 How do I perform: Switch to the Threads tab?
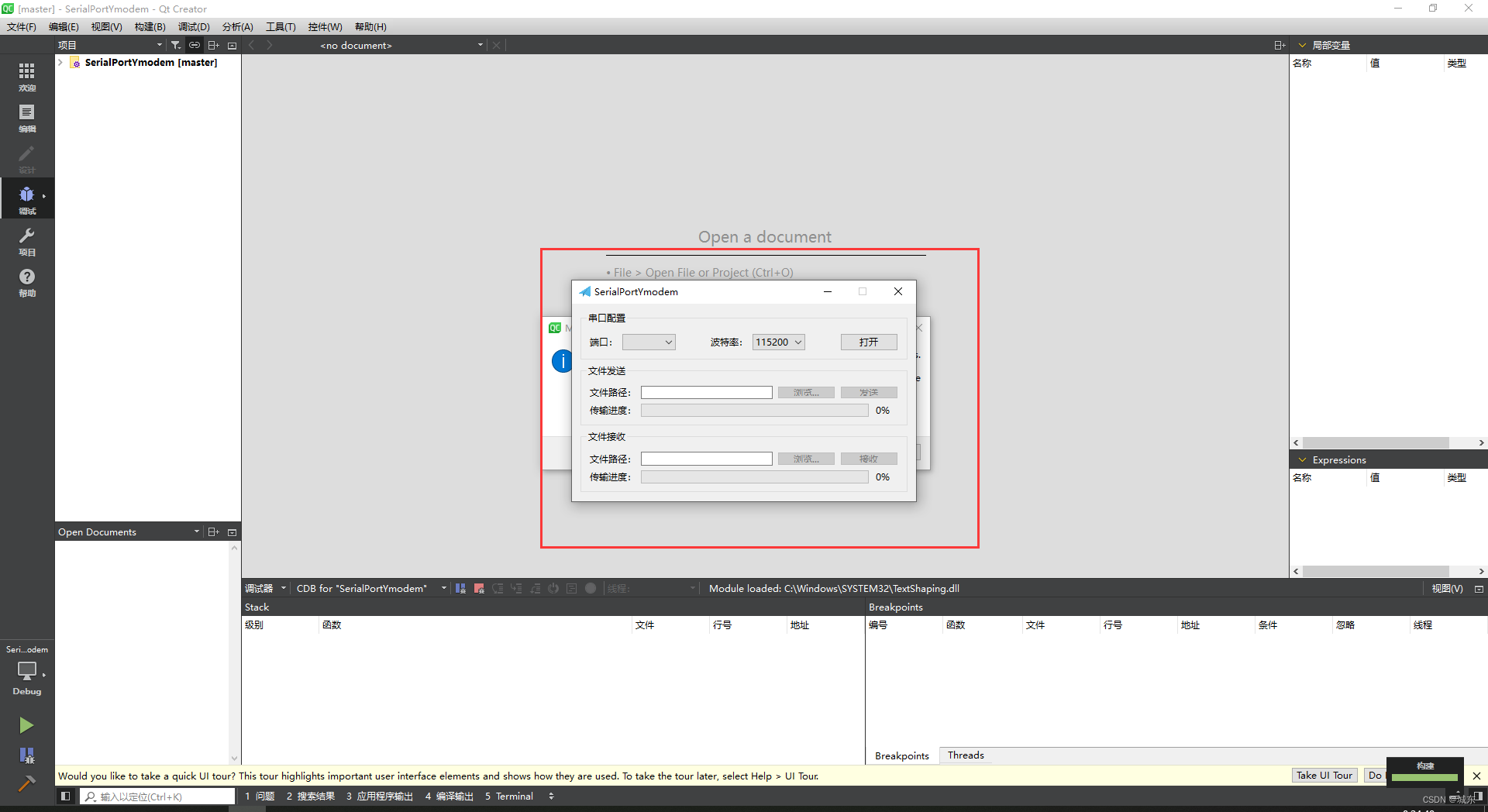[965, 755]
